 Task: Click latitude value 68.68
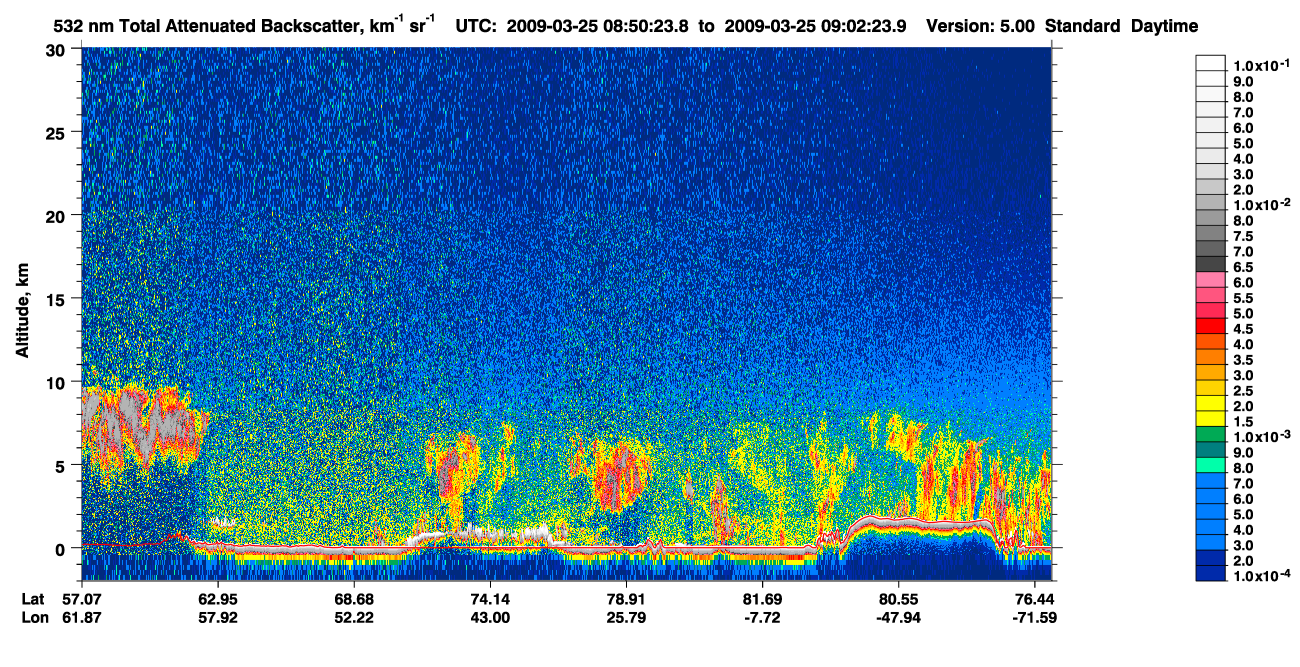[x=354, y=599]
